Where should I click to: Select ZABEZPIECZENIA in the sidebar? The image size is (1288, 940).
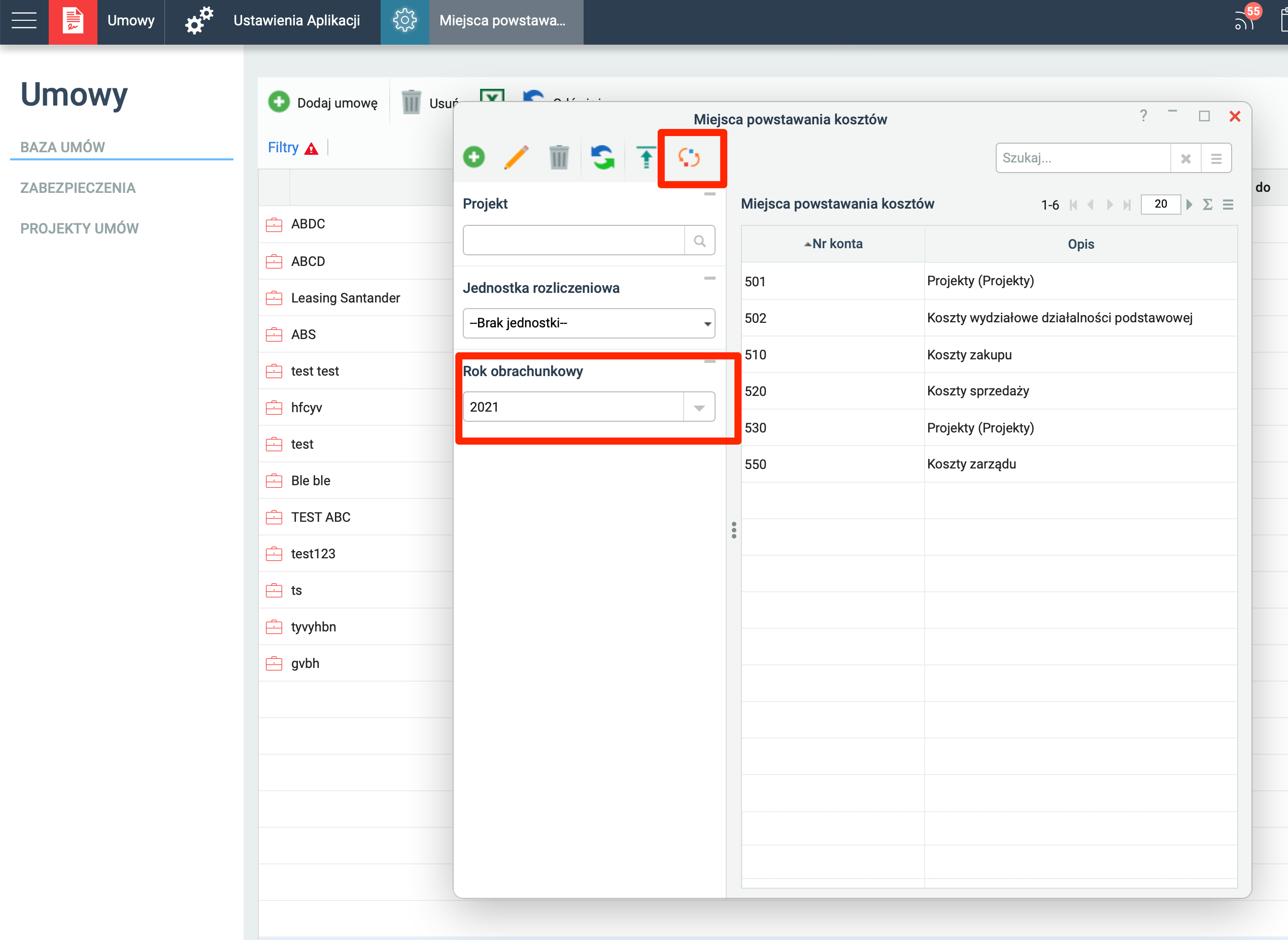(78, 188)
